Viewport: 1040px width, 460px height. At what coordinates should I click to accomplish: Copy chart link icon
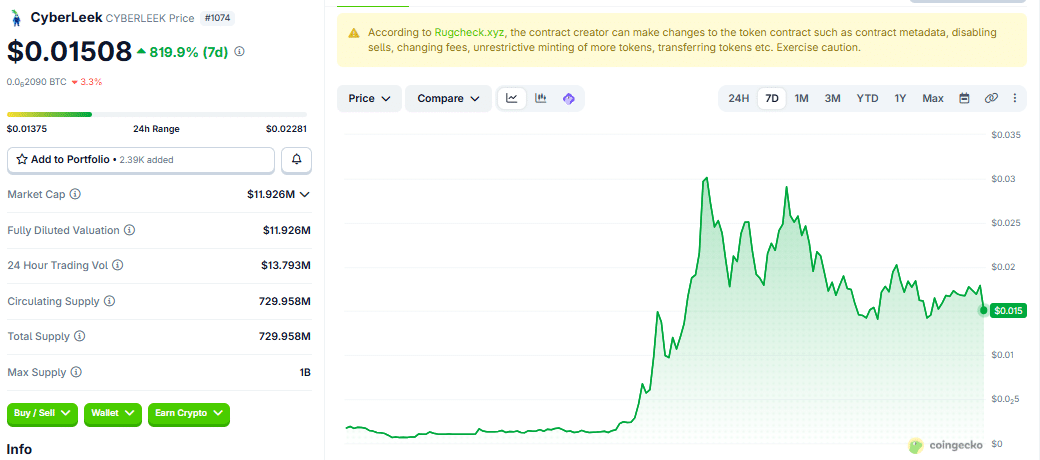(x=991, y=98)
